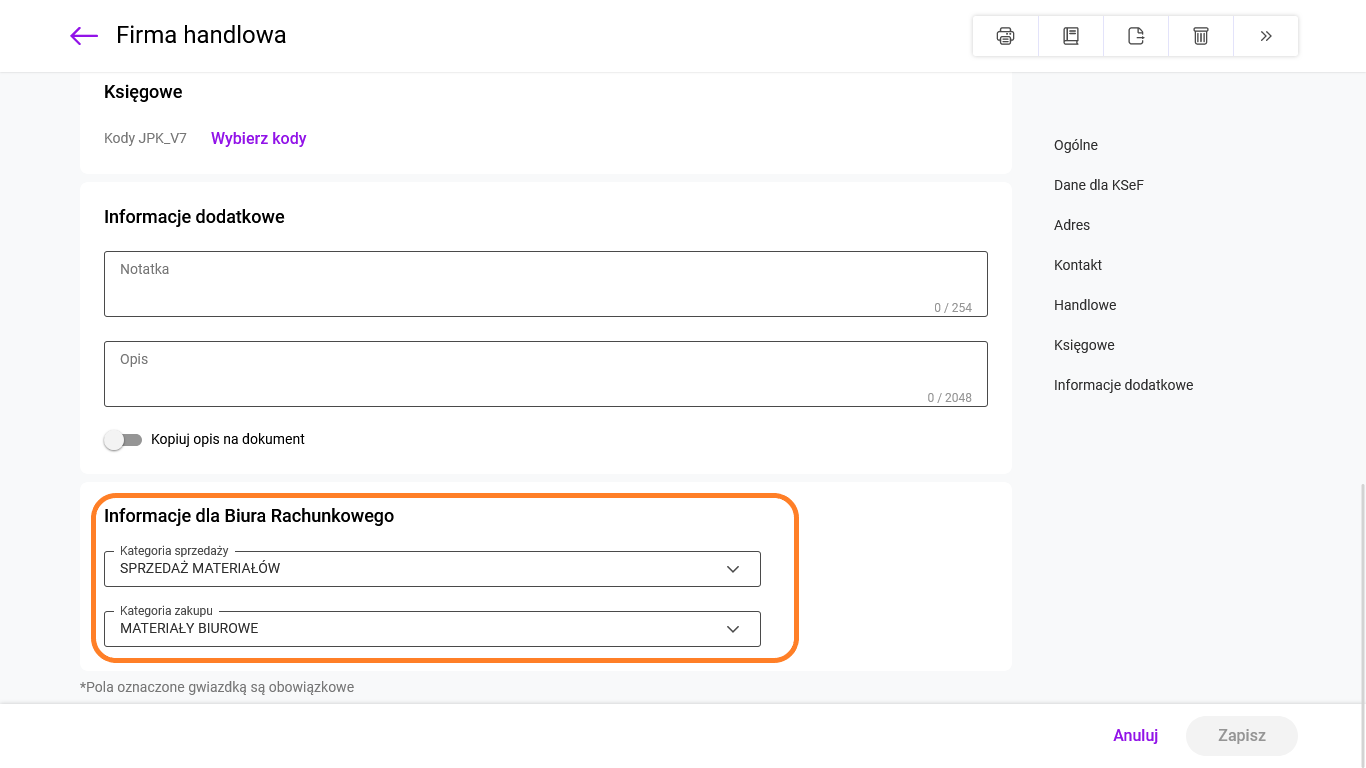
Task: Click the Wybierz kody link
Action: (258, 139)
